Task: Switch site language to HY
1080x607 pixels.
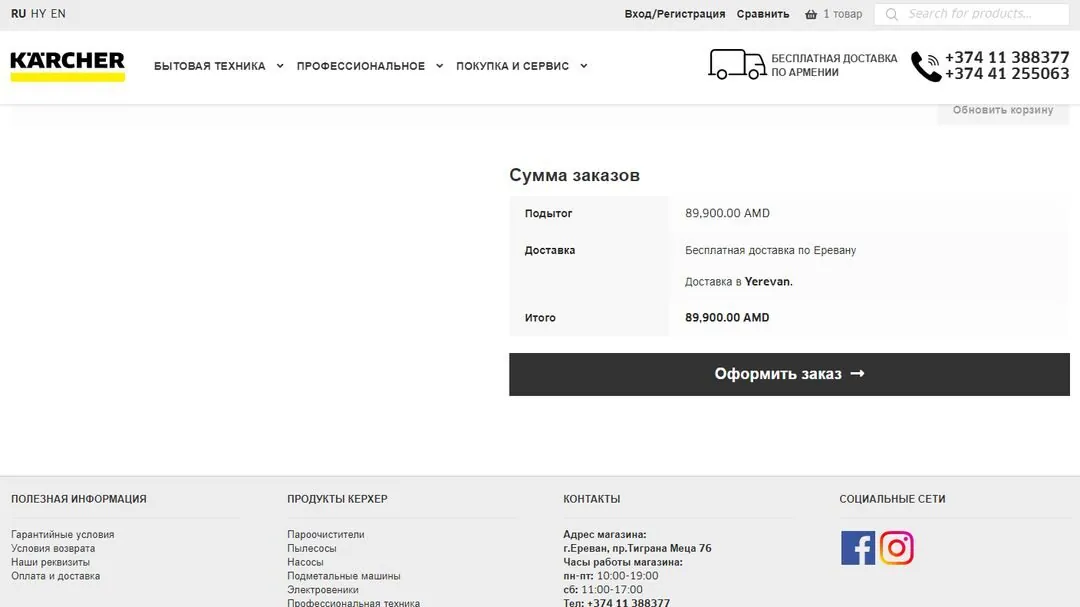Action: coord(39,14)
